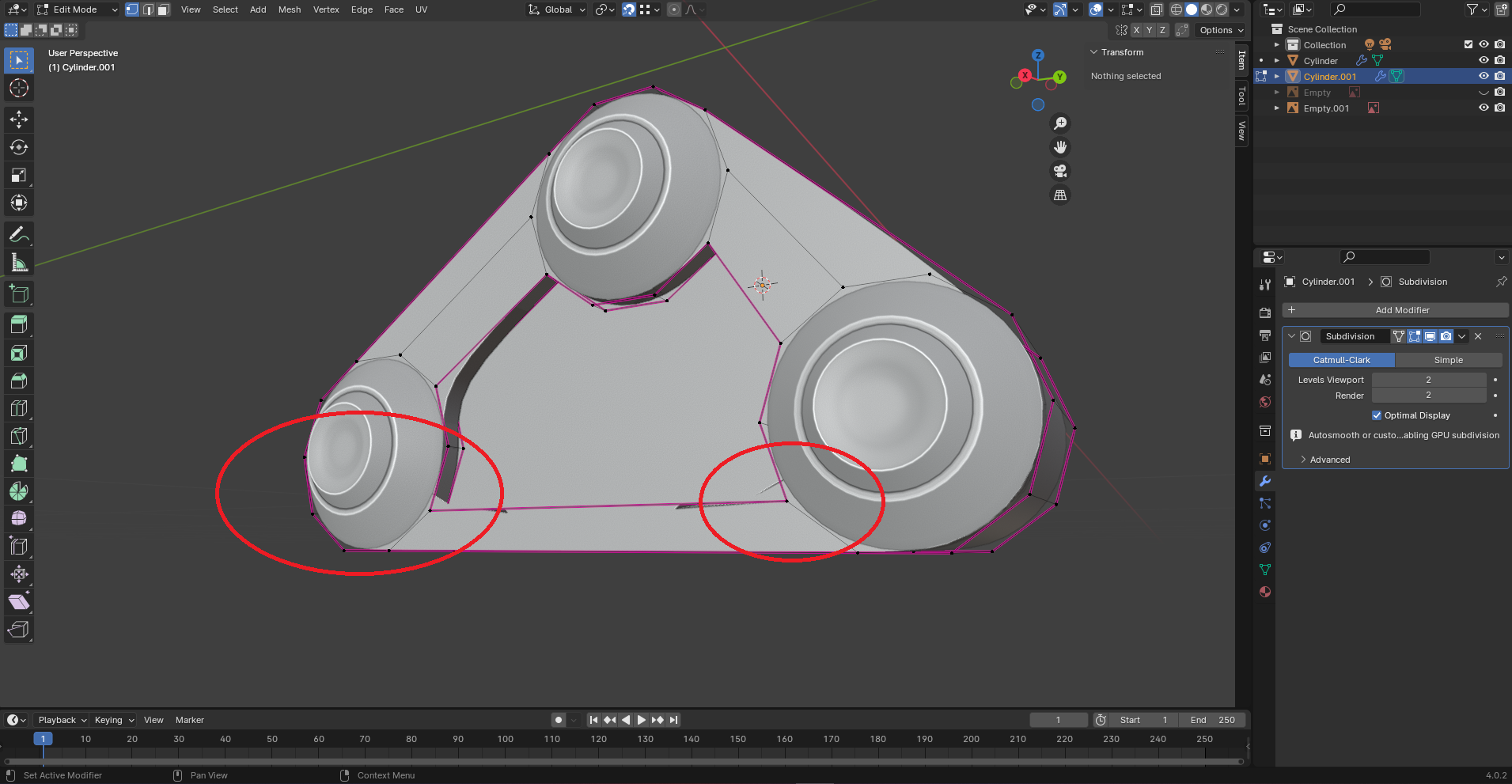Pick the Measure ruler tool
The image size is (1512, 784).
pyautogui.click(x=19, y=262)
